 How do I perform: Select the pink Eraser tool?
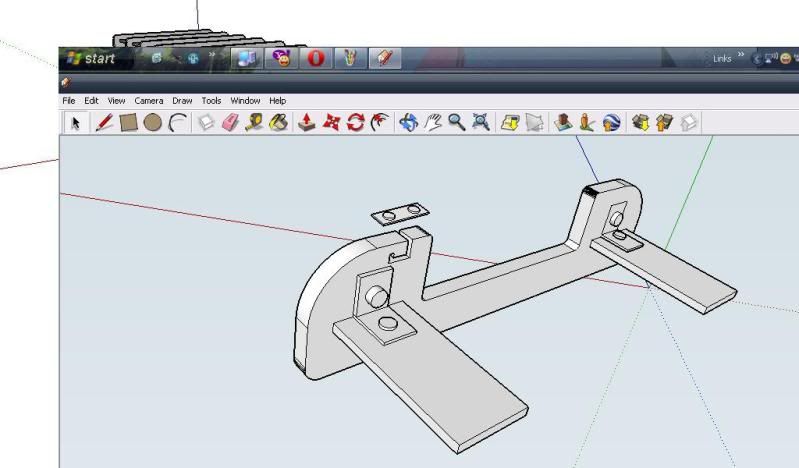click(x=230, y=123)
